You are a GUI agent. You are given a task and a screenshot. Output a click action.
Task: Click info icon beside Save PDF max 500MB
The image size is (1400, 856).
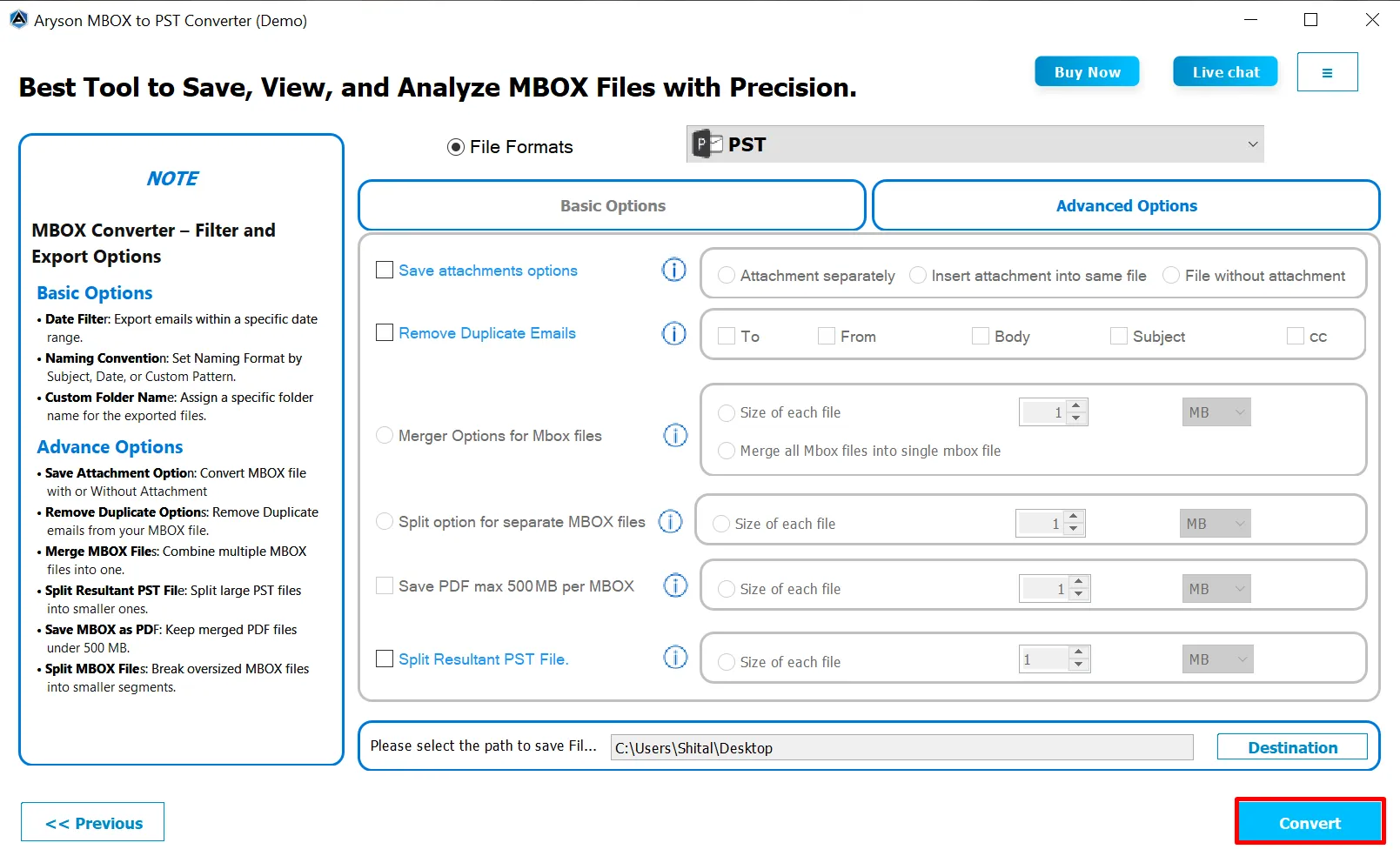675,585
